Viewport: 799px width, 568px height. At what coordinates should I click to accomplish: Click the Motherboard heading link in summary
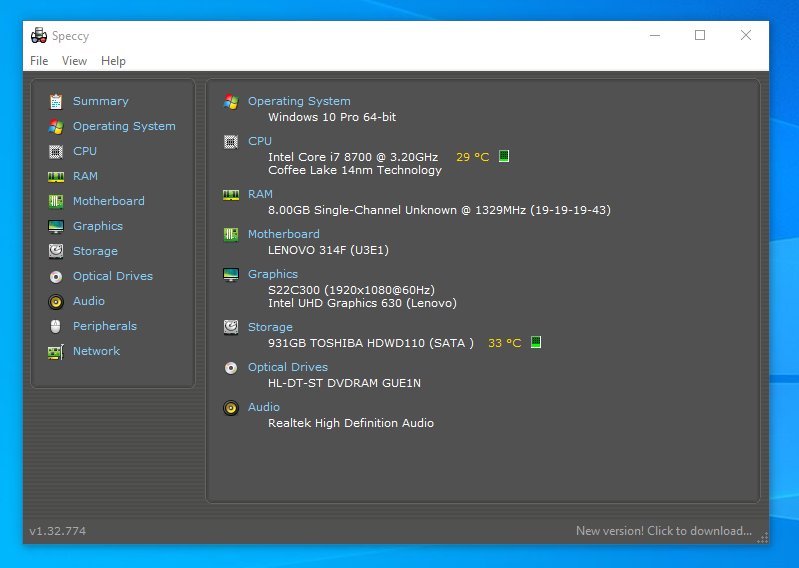[x=284, y=234]
